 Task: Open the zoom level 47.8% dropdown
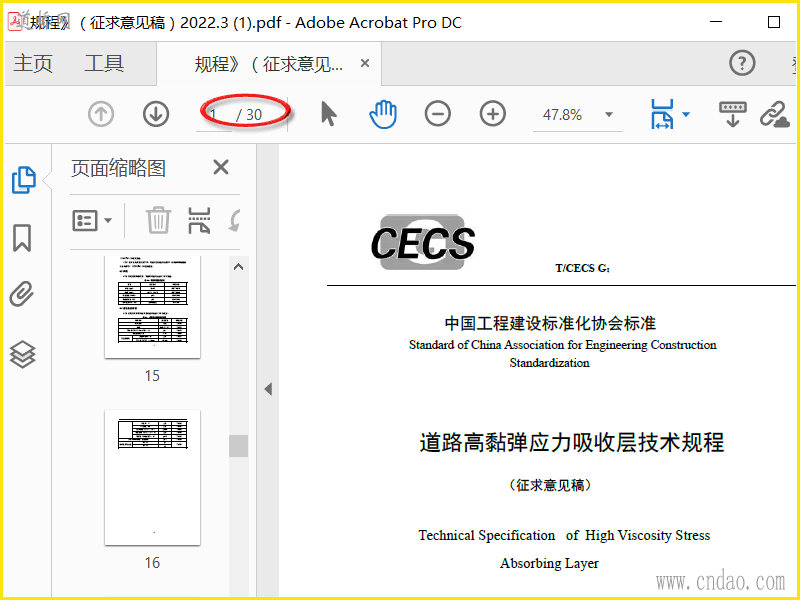coord(609,114)
